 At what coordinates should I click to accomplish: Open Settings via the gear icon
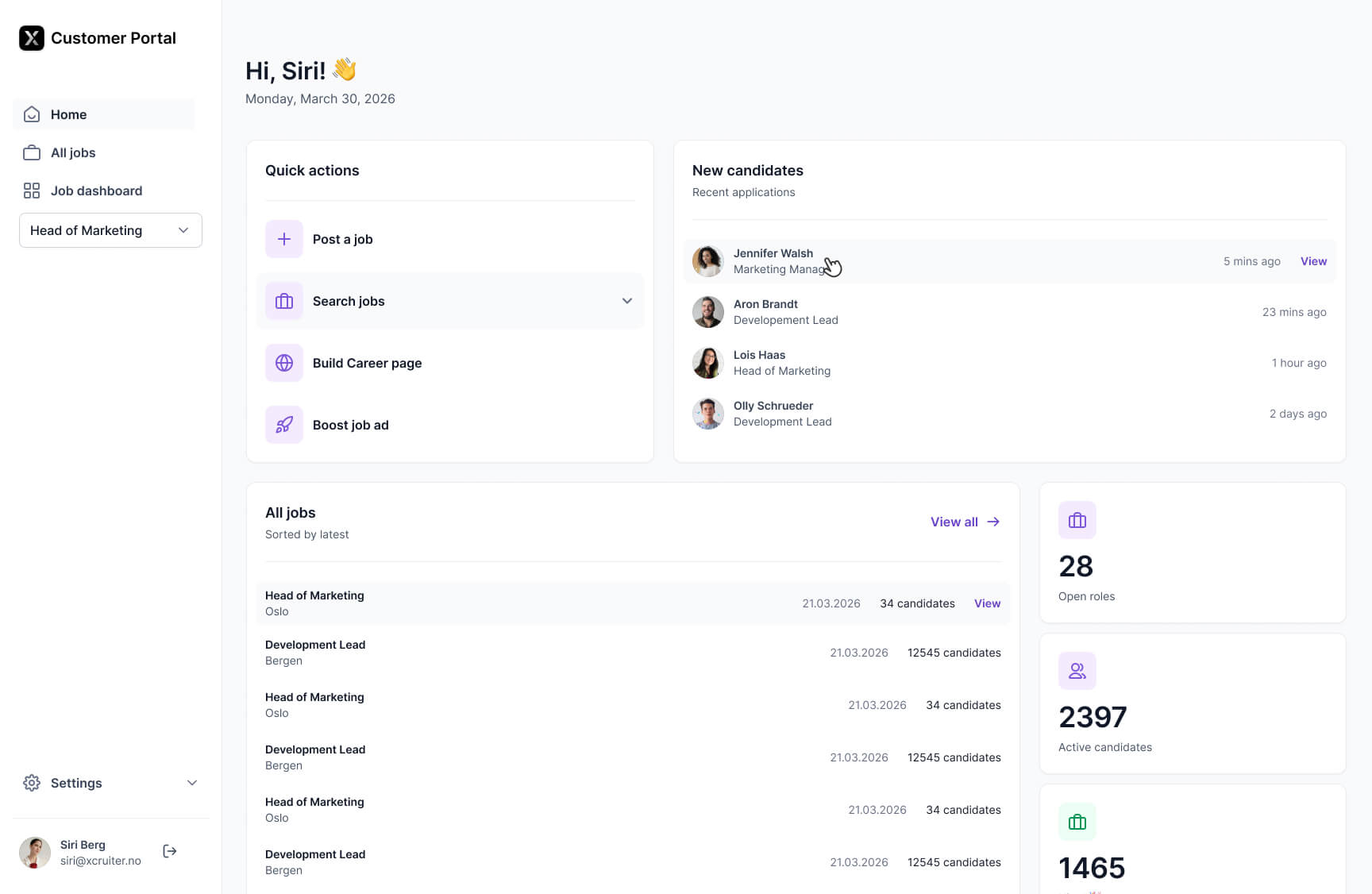coord(32,783)
